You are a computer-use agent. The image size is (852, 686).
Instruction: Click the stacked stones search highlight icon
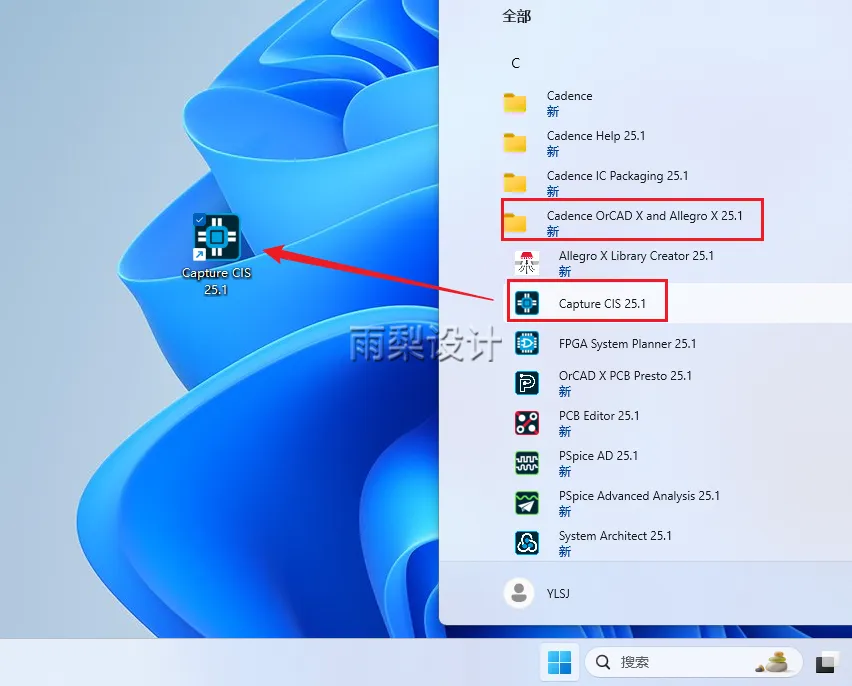click(x=774, y=662)
